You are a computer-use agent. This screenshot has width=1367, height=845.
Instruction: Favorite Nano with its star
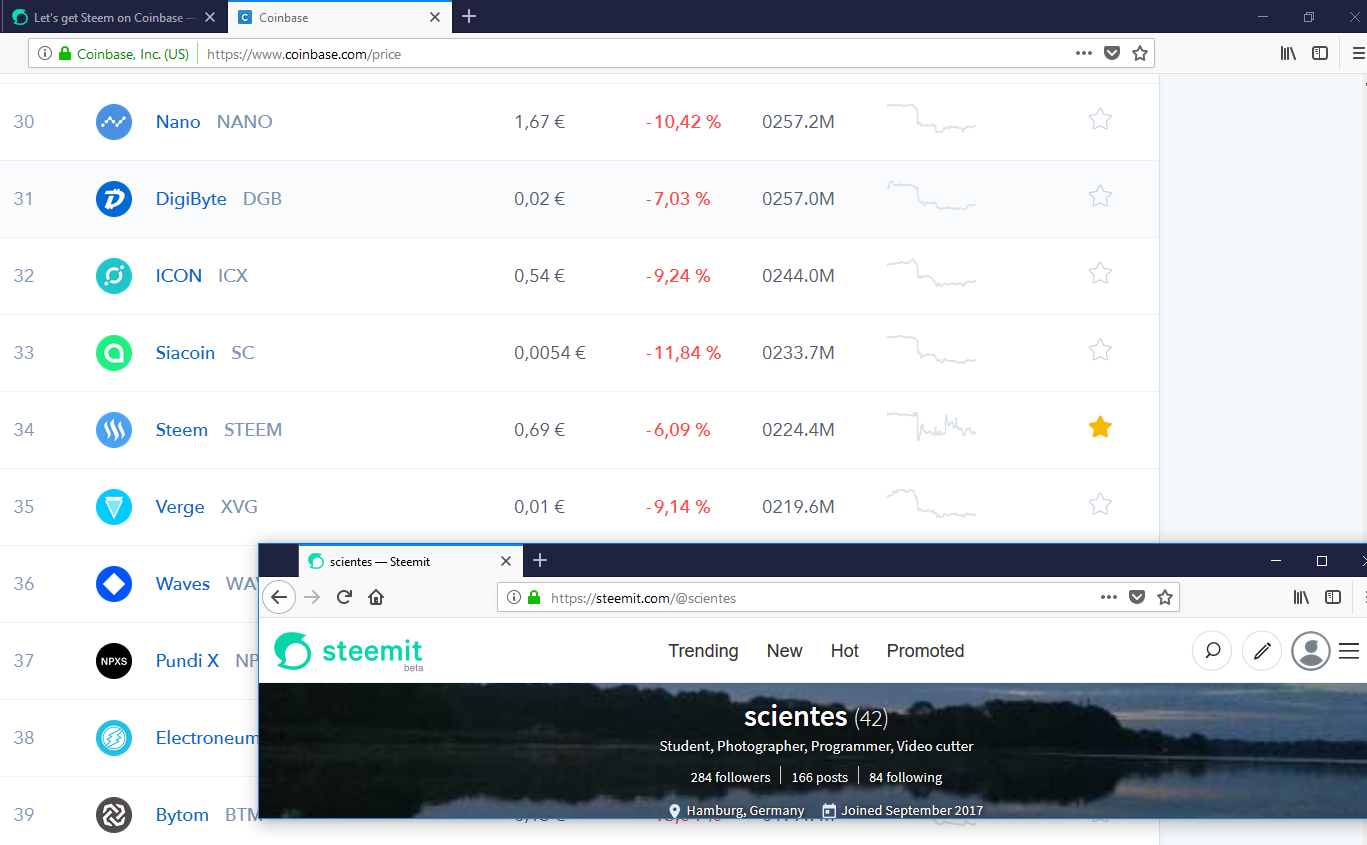[x=1100, y=120]
